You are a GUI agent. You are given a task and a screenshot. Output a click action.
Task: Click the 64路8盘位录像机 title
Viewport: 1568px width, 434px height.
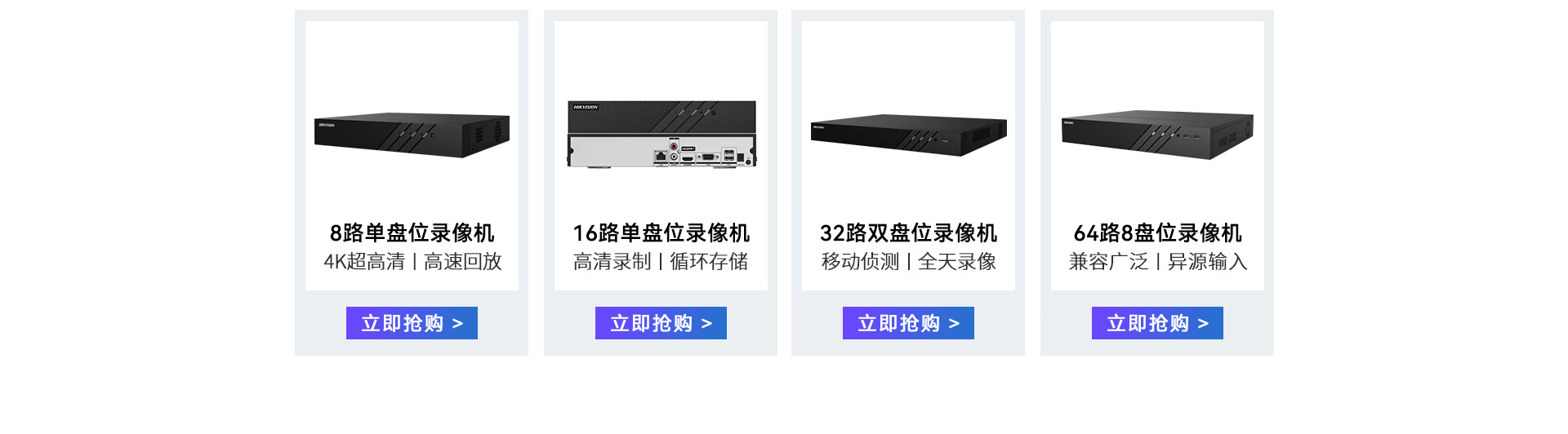click(x=1157, y=233)
